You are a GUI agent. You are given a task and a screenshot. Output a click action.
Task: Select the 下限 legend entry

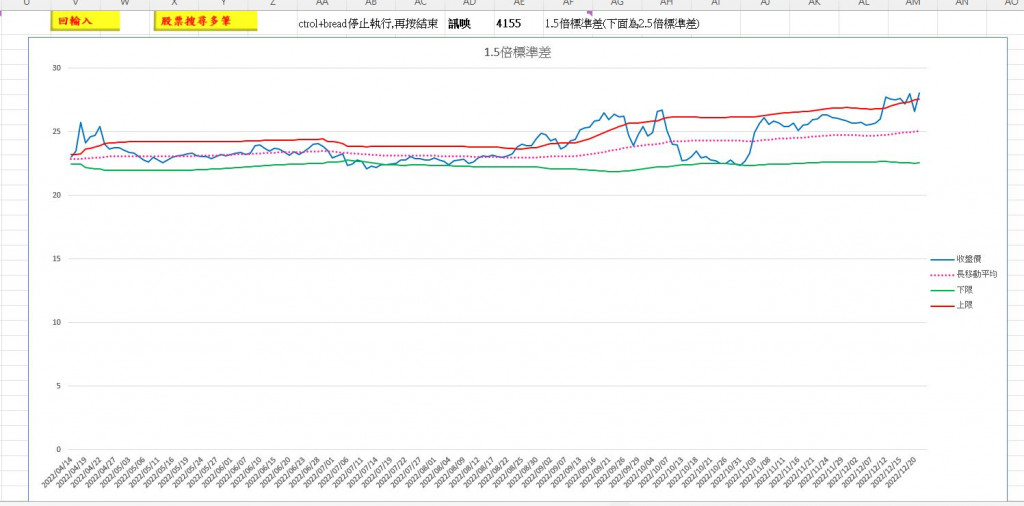click(x=964, y=289)
